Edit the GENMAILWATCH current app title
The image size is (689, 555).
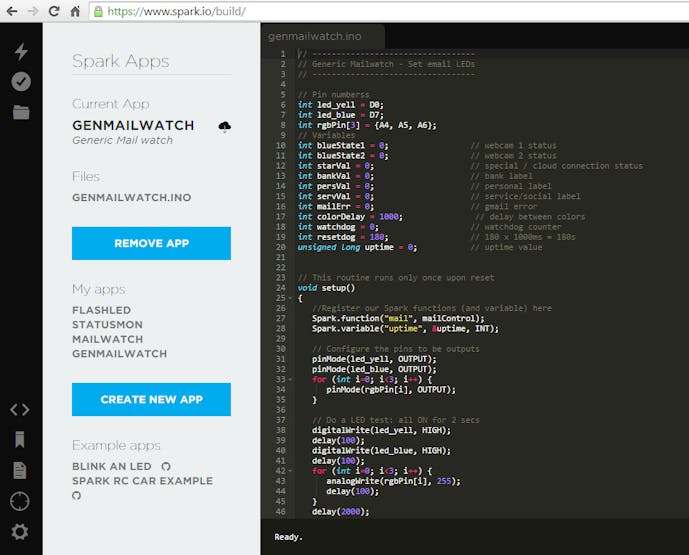(x=133, y=125)
